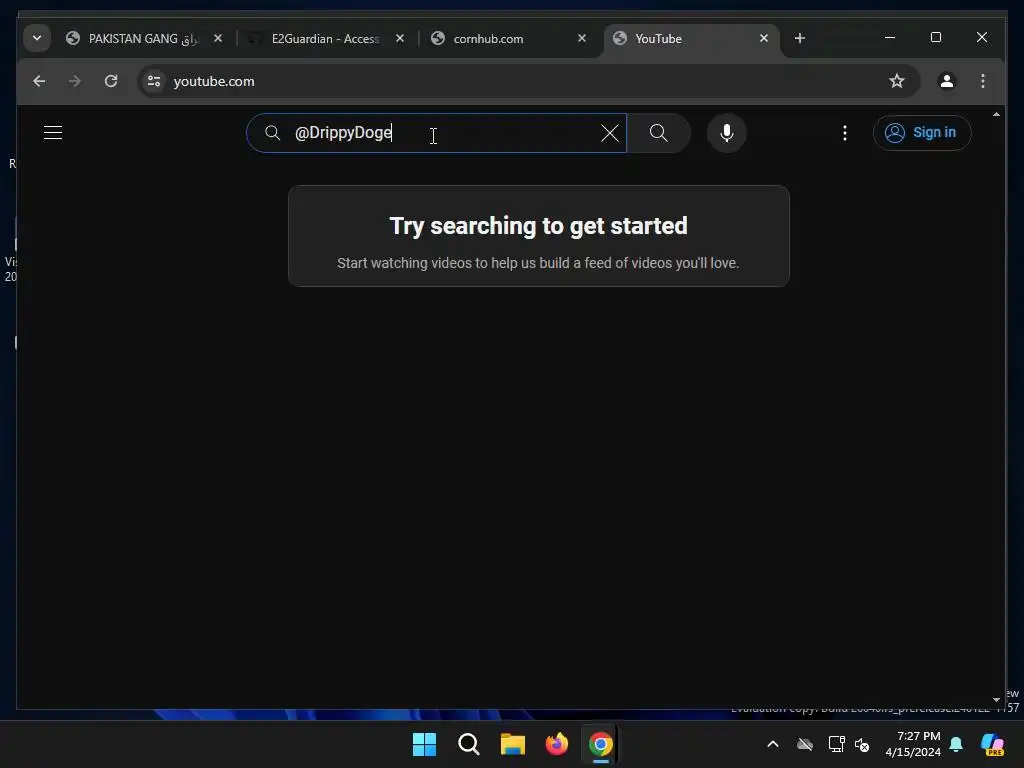Go forward to the next page
Screen dimensions: 1024x768
(75, 81)
